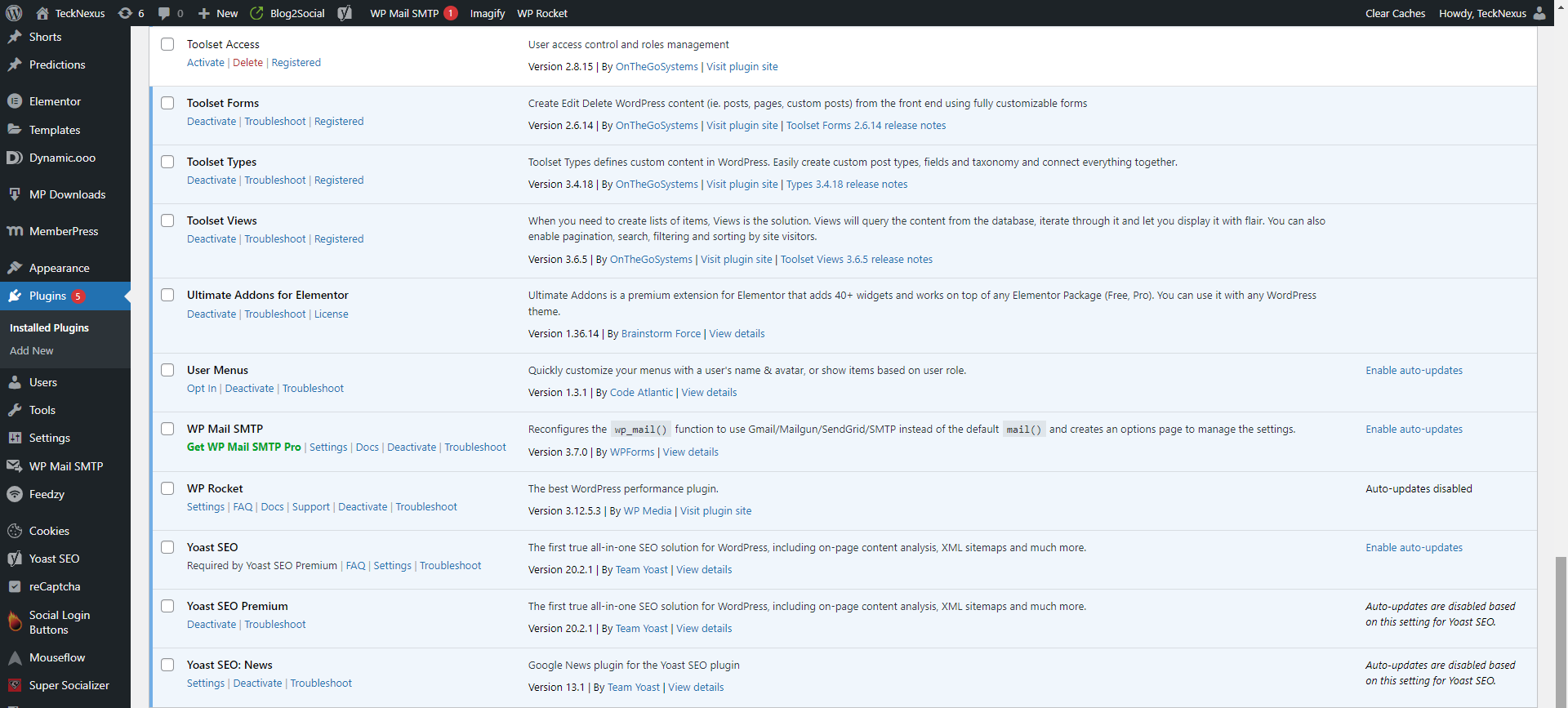Open Toolset Forms 2.6.14 release notes
Image resolution: width=1568 pixels, height=708 pixels.
pyautogui.click(x=866, y=126)
